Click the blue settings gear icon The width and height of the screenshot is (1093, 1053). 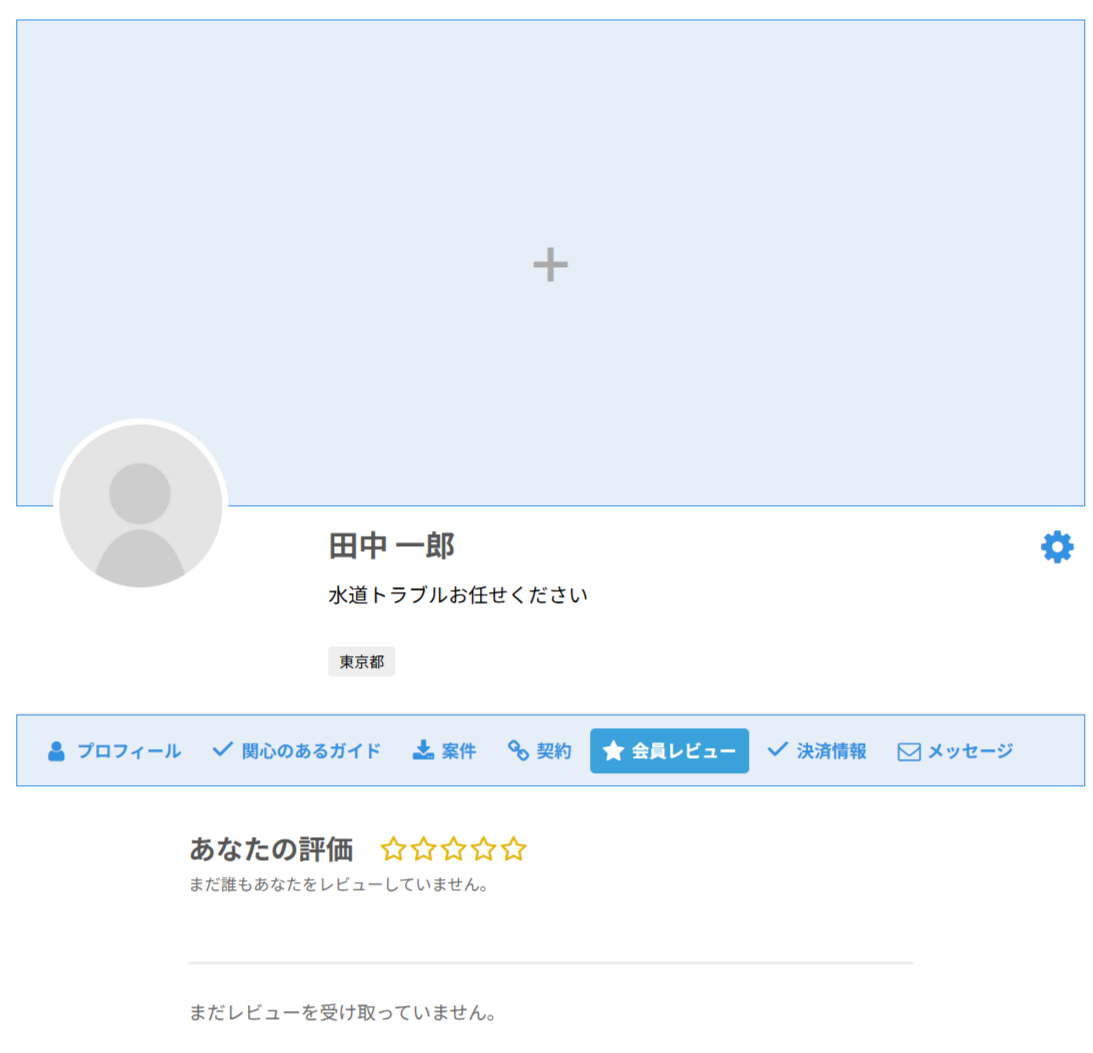point(1057,547)
